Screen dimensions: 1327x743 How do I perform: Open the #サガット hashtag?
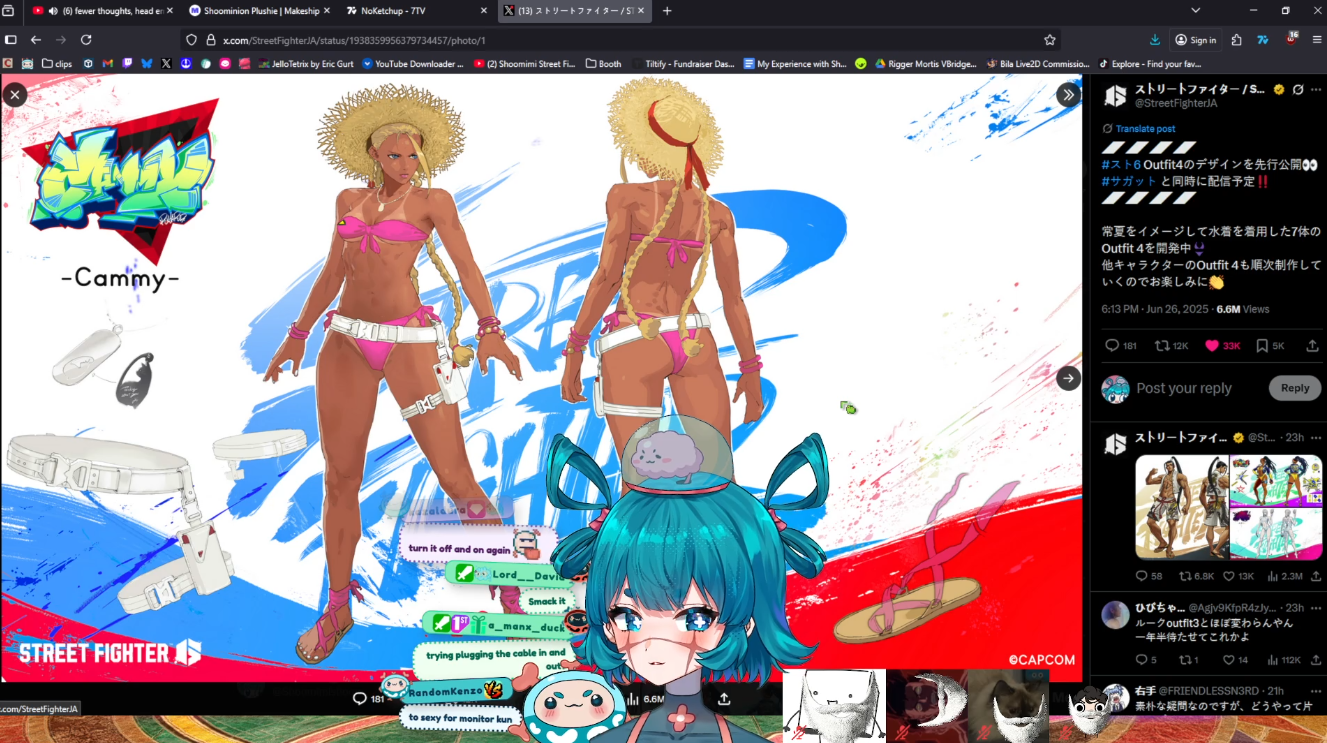point(1129,181)
